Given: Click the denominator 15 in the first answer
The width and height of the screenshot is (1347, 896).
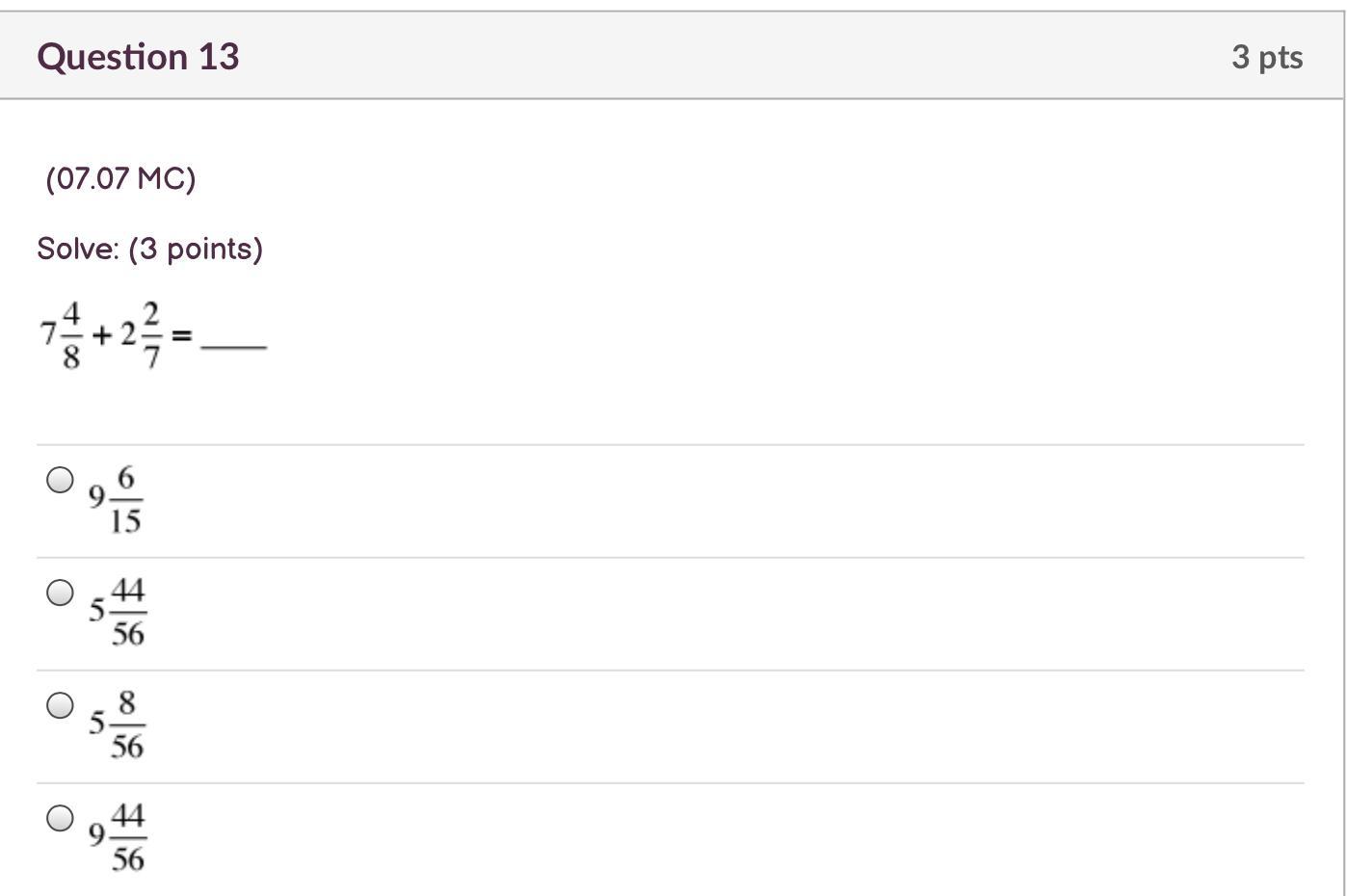Looking at the screenshot, I should [125, 521].
